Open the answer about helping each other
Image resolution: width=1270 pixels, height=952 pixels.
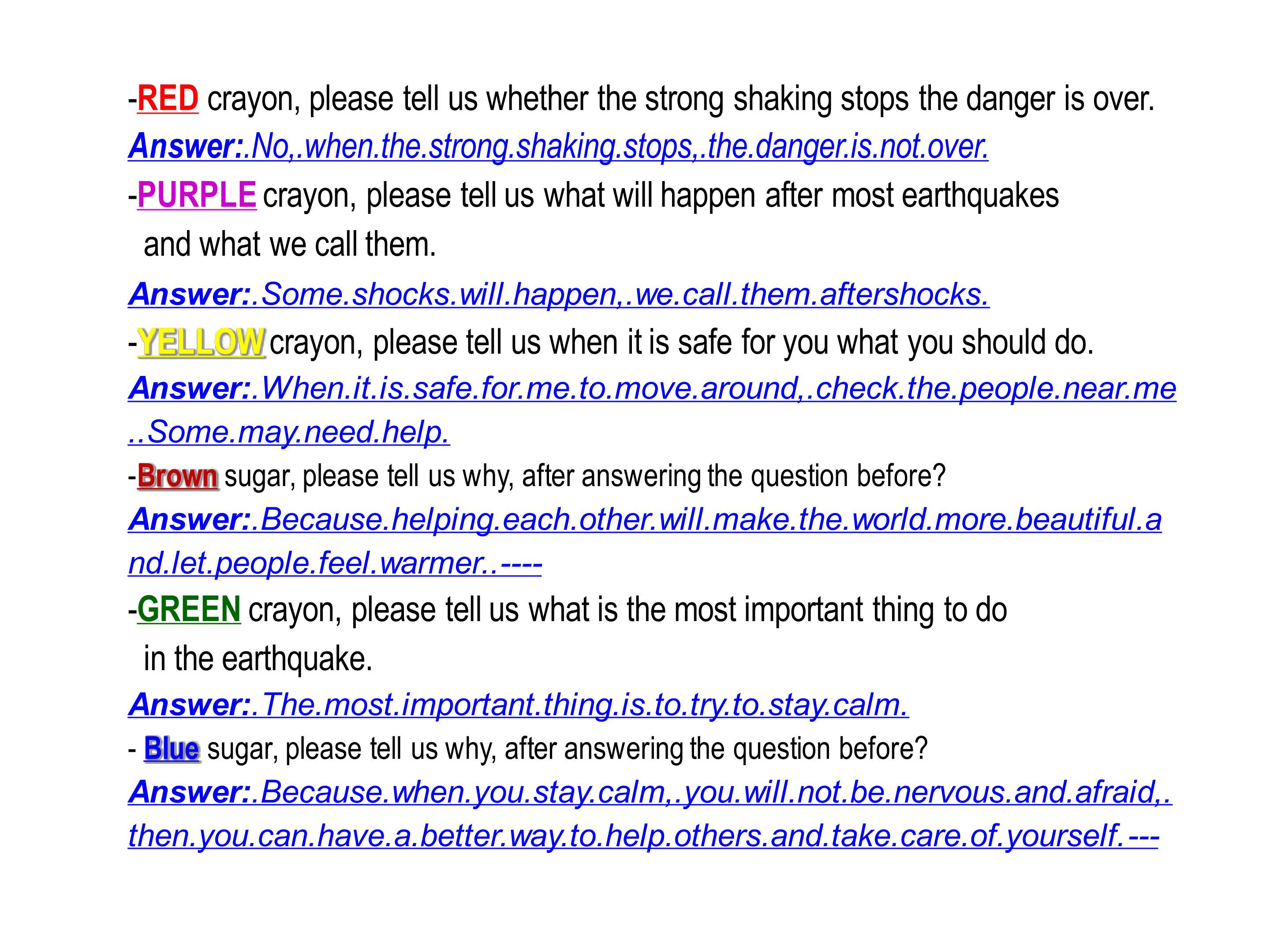pos(645,520)
